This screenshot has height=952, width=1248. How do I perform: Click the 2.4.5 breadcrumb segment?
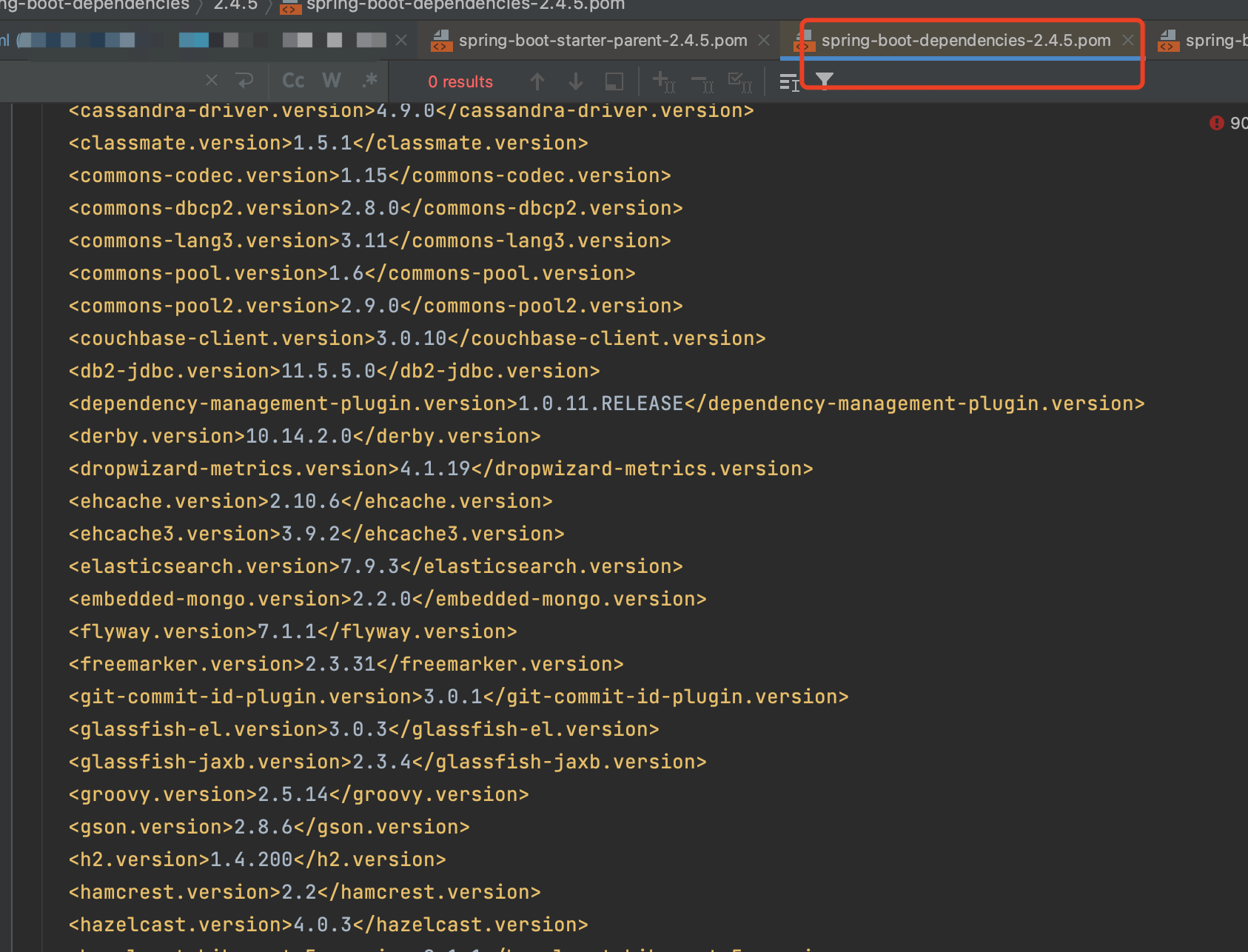(x=235, y=5)
